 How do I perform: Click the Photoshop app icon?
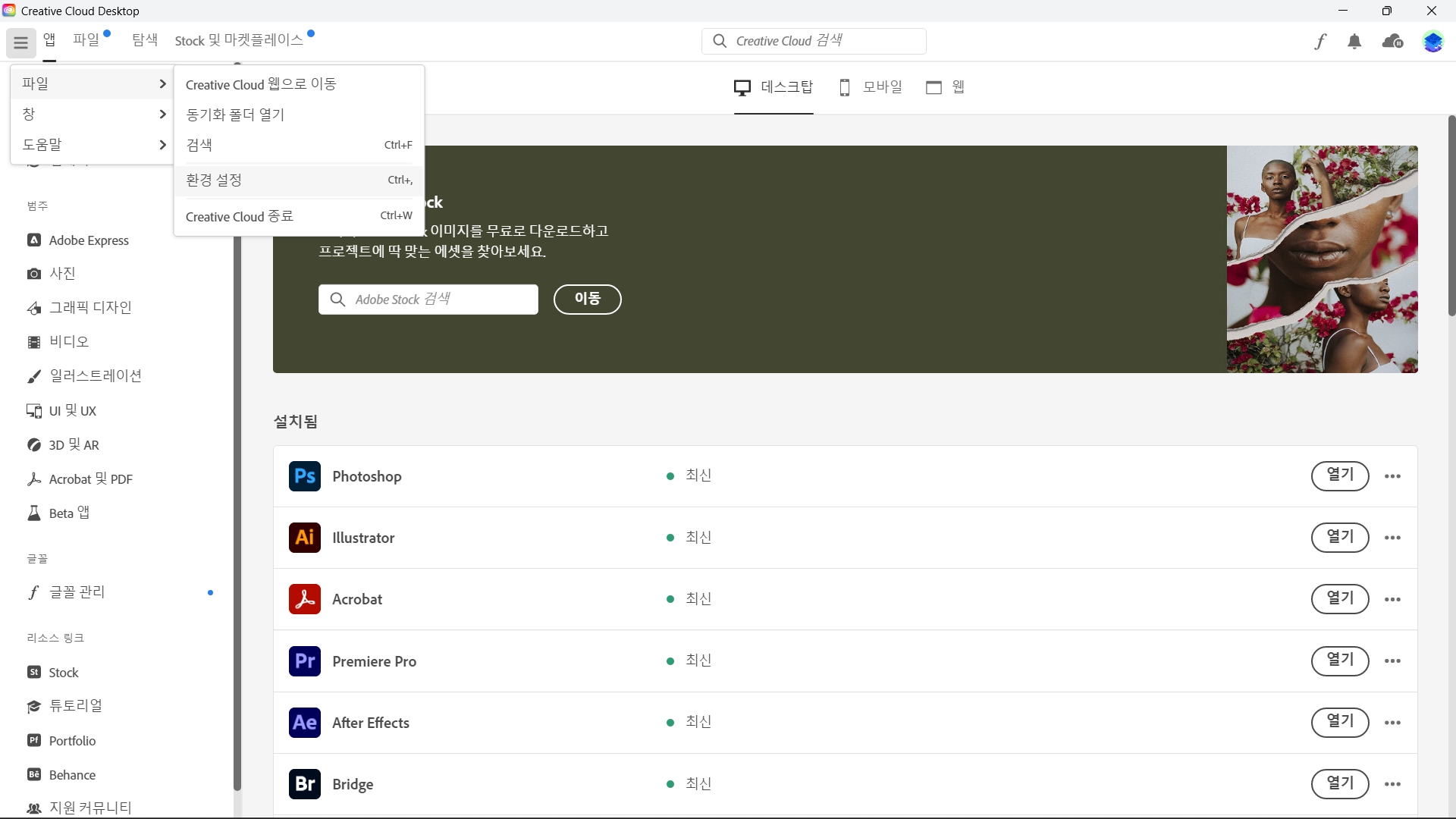[x=305, y=476]
